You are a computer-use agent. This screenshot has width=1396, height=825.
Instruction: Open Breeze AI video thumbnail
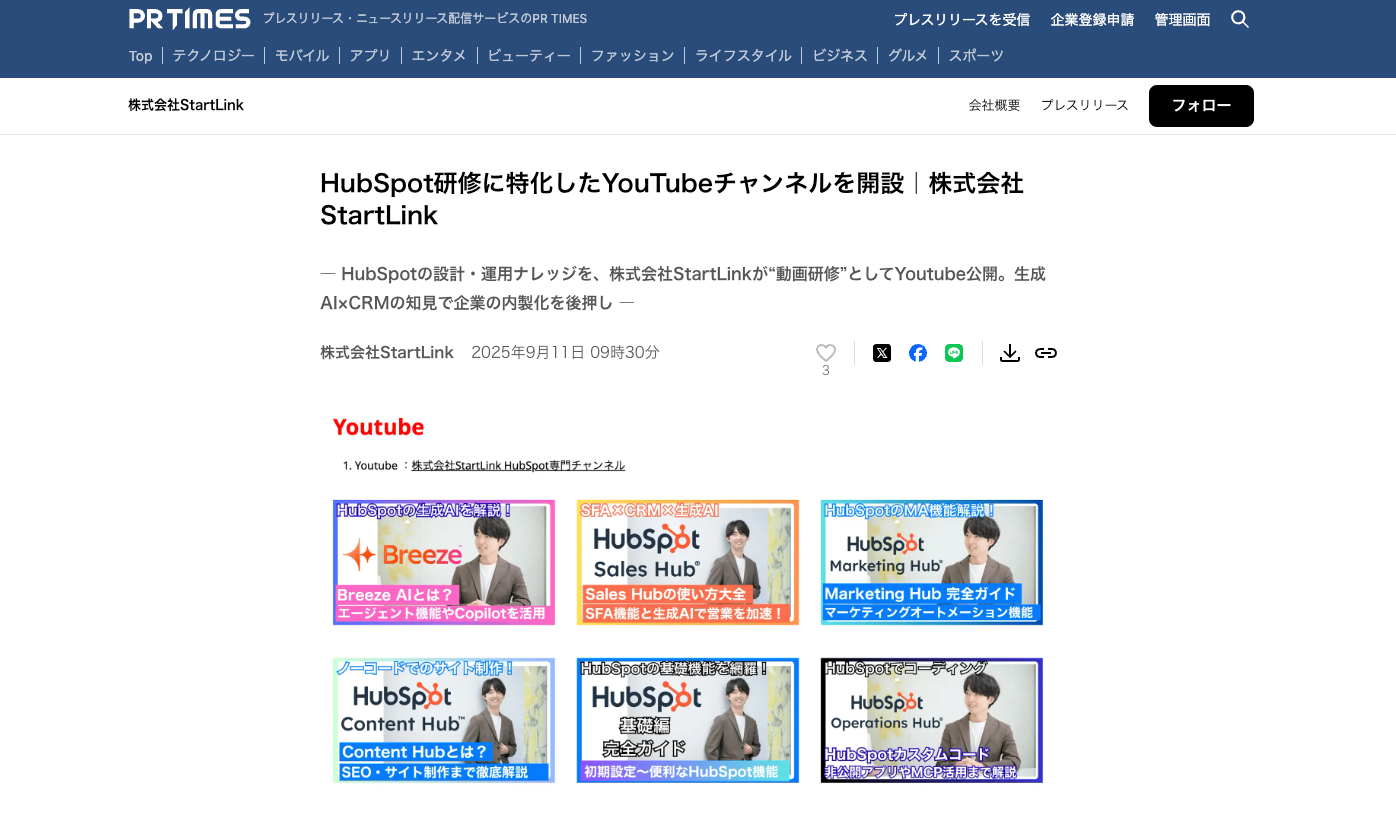click(444, 562)
